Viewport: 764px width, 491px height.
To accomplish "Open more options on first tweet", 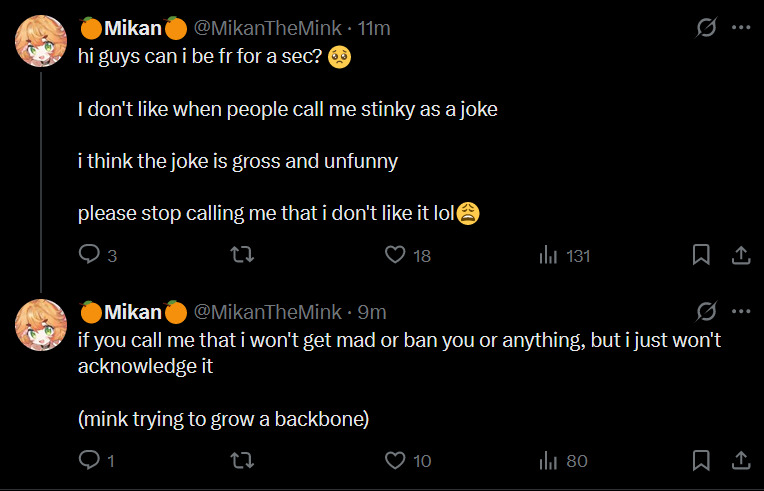I will tap(741, 28).
